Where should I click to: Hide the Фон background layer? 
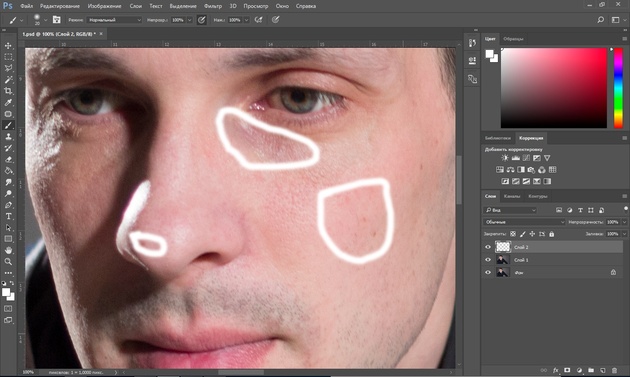[x=488, y=273]
